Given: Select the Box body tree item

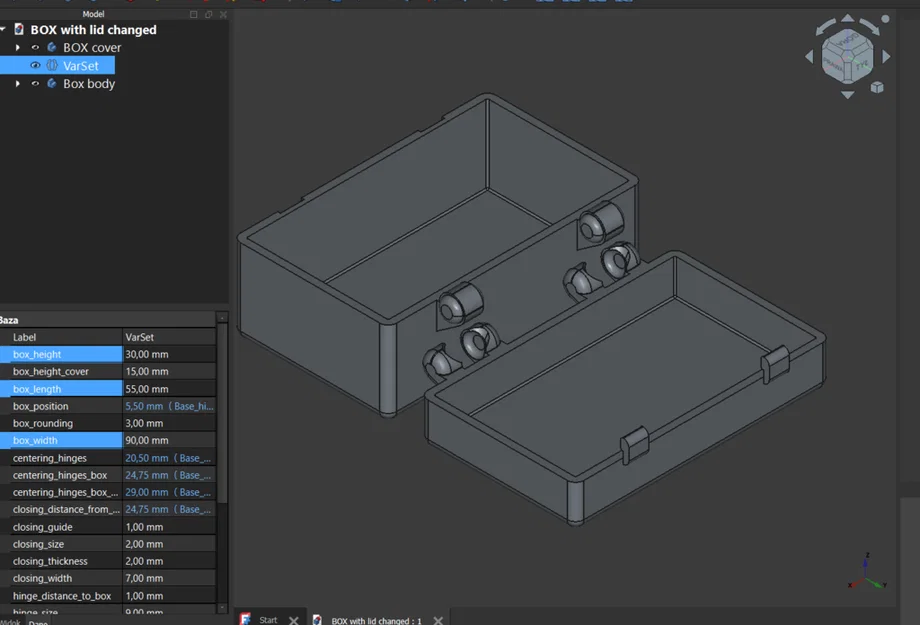Looking at the screenshot, I should tap(89, 83).
